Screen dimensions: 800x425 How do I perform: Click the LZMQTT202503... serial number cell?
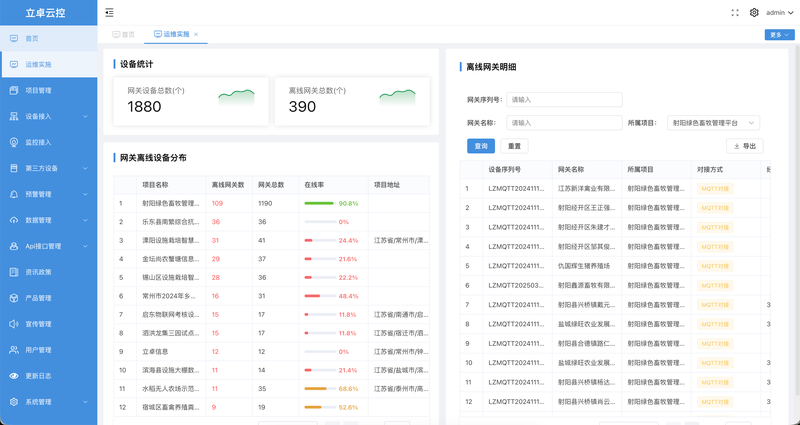(516, 285)
